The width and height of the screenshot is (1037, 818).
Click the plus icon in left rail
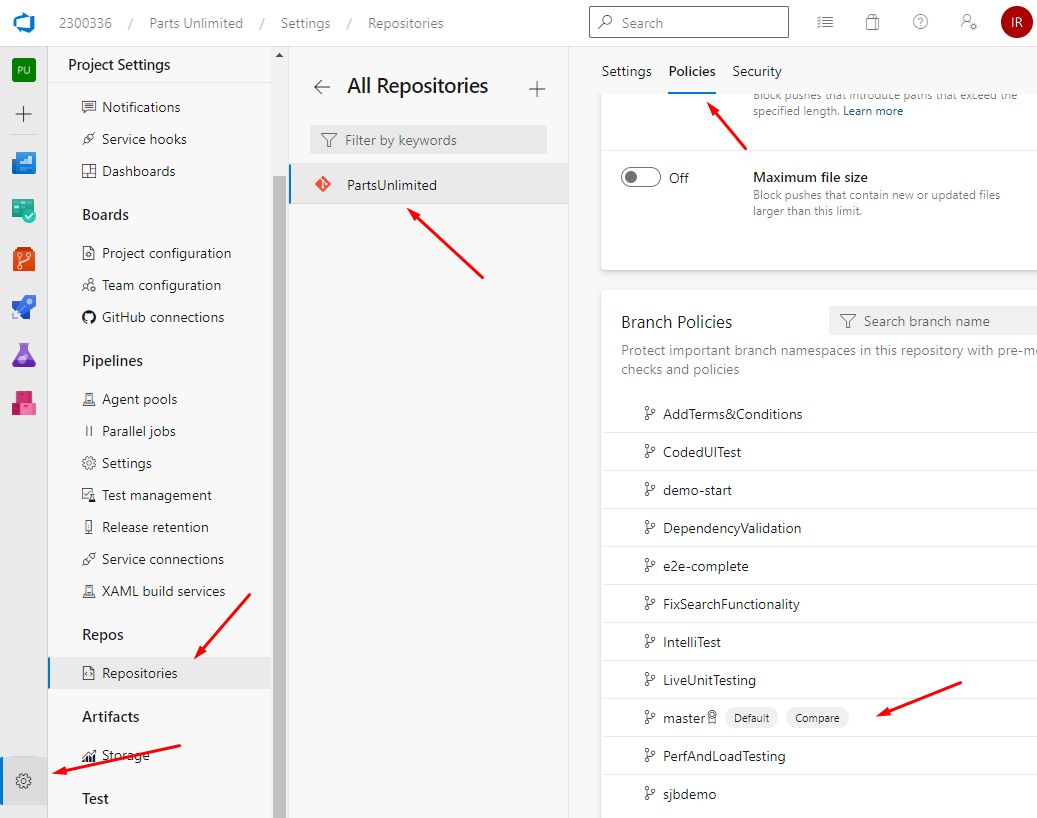[24, 114]
